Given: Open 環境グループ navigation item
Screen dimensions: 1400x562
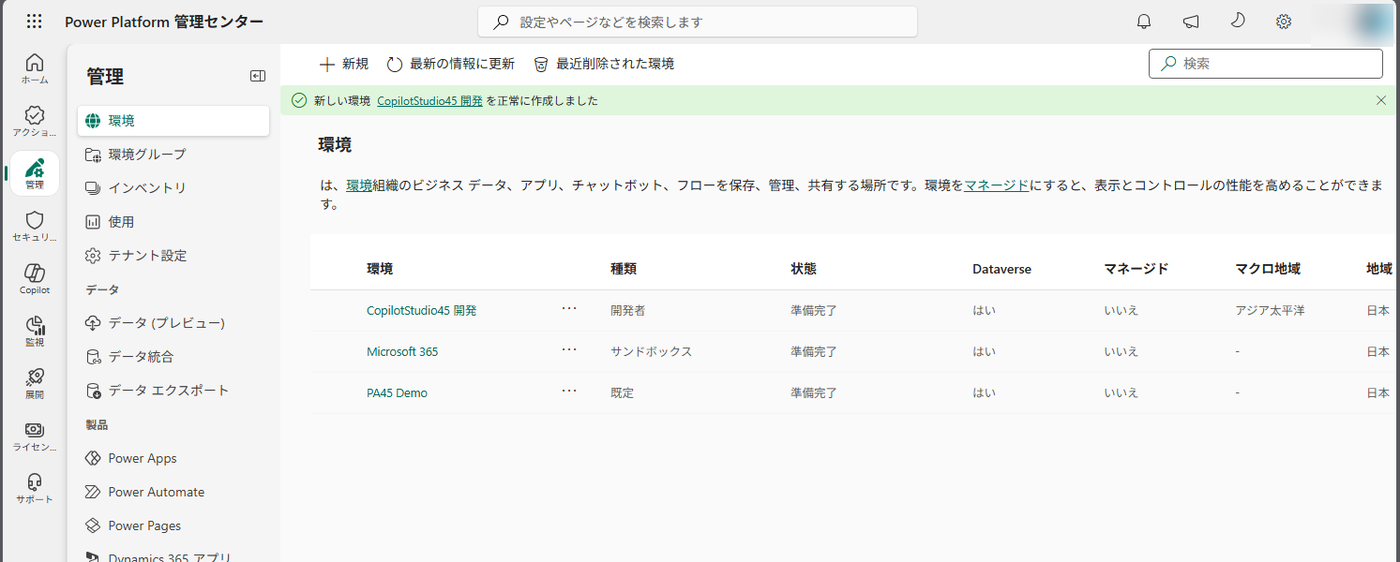Looking at the screenshot, I should [x=173, y=154].
